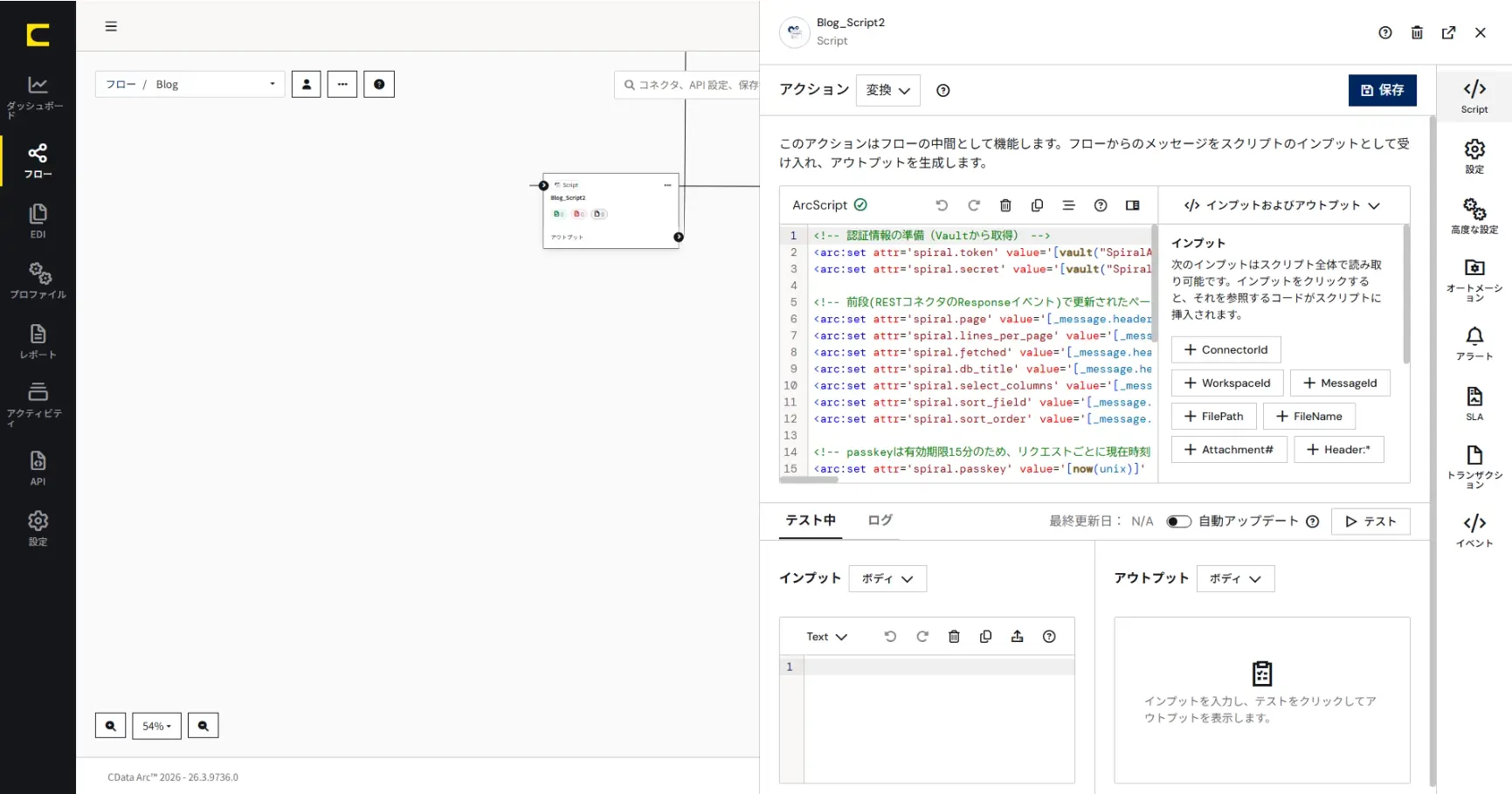
Task: Undo in the ArcScript editor
Action: (x=942, y=205)
